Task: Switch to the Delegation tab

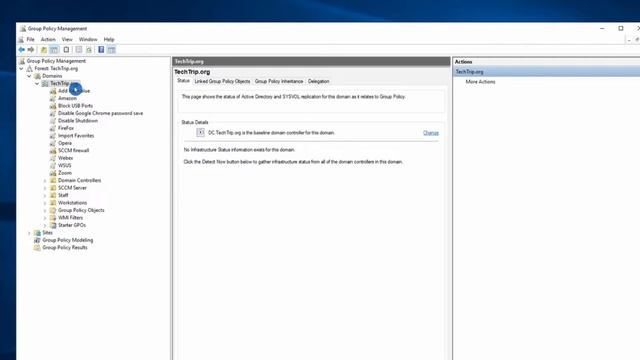Action: pyautogui.click(x=318, y=81)
